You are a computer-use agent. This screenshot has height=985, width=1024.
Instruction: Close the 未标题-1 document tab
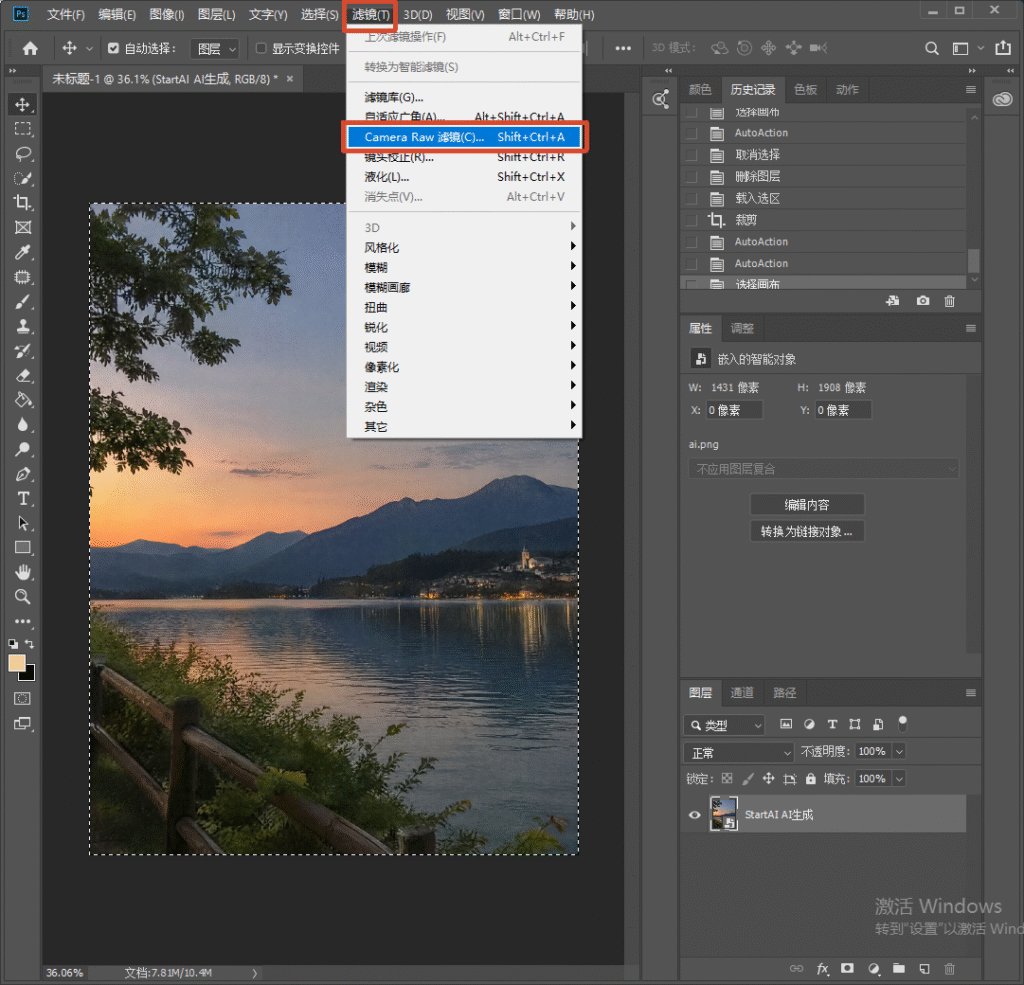[x=290, y=79]
